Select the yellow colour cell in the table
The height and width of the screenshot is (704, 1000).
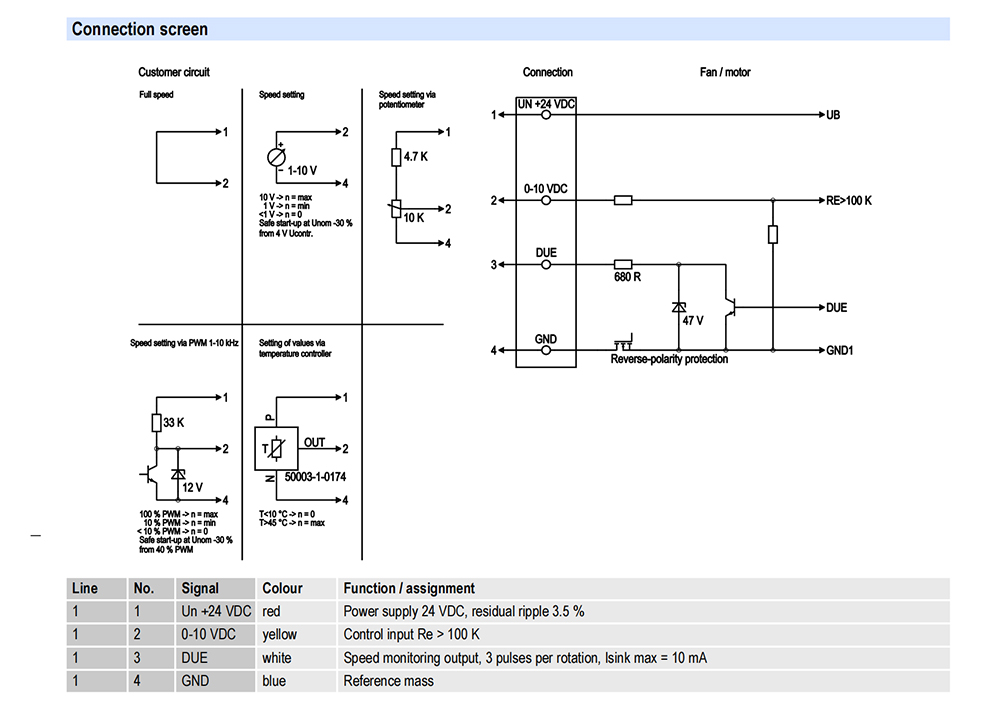[279, 634]
